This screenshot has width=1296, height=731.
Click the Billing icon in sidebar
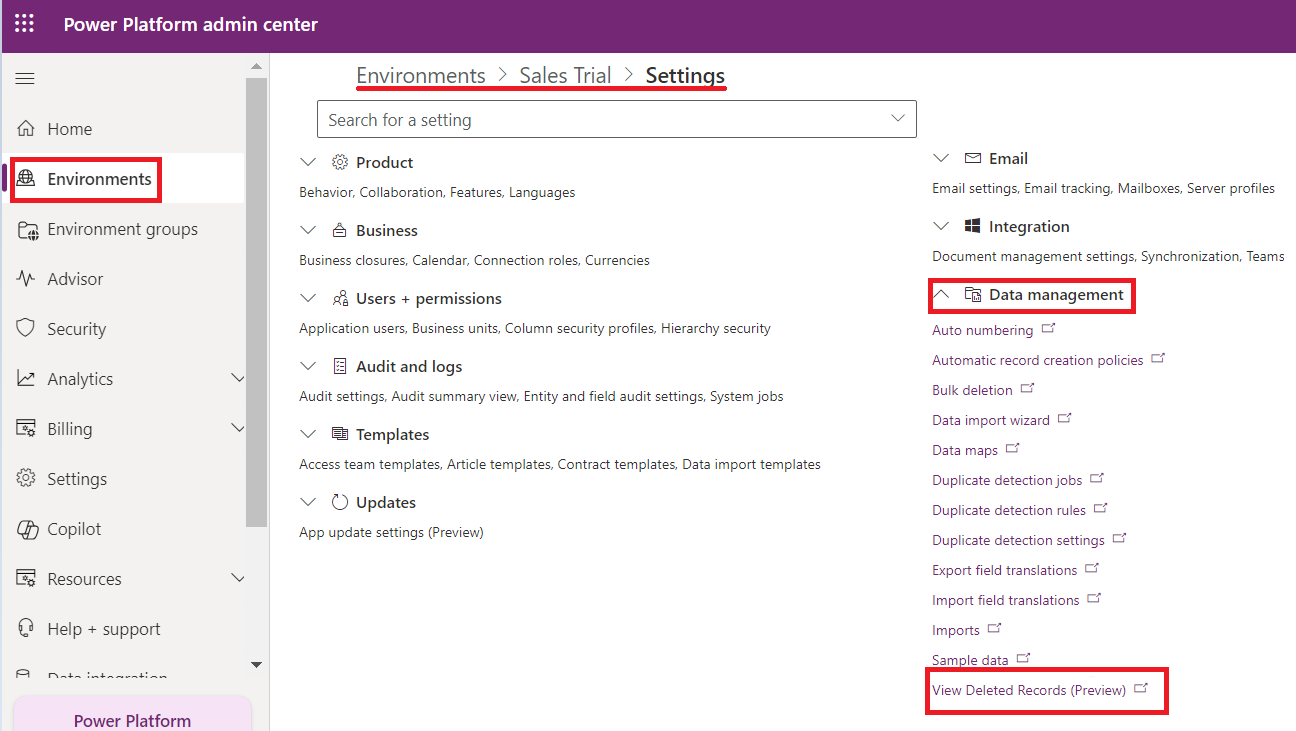point(27,428)
